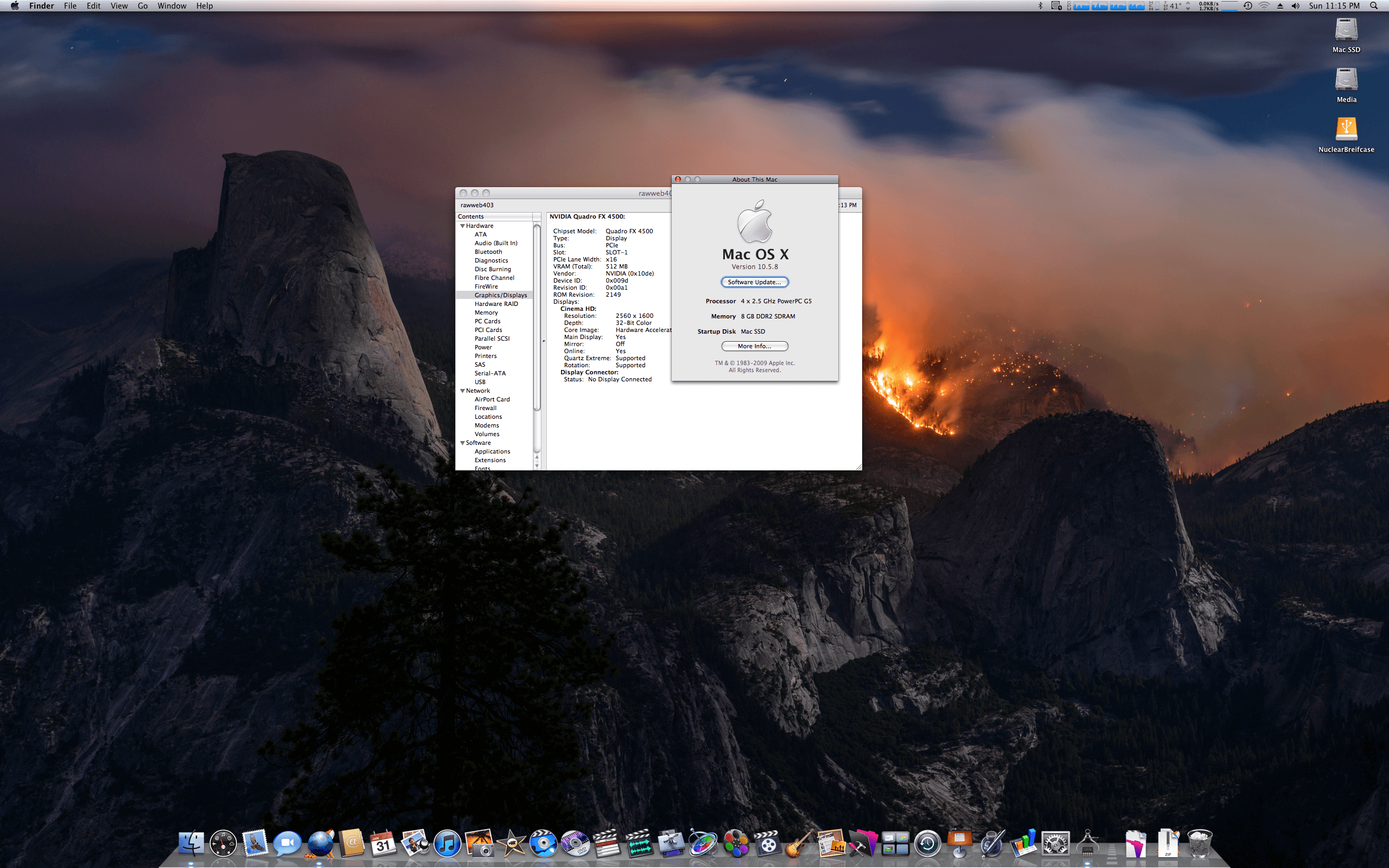Screen dimensions: 1389x868
Task: Launch Dashboard from the Dock
Action: click(x=224, y=843)
